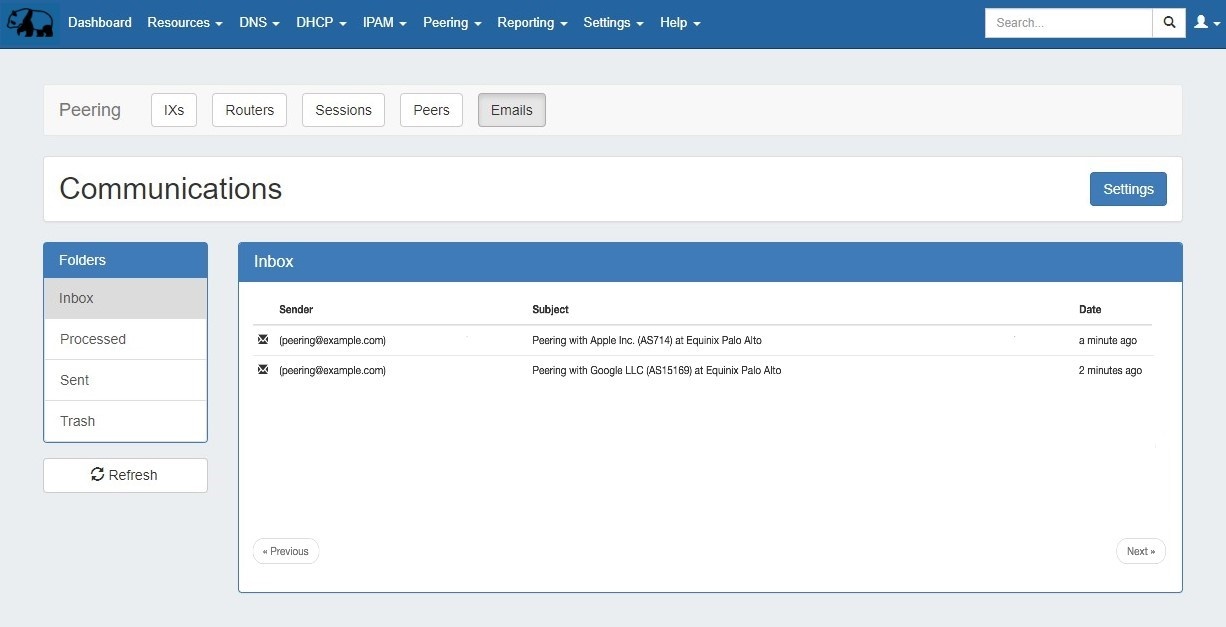Click envelope icon beside Google LLC email
Viewport: 1226px width, 627px height.
point(263,370)
